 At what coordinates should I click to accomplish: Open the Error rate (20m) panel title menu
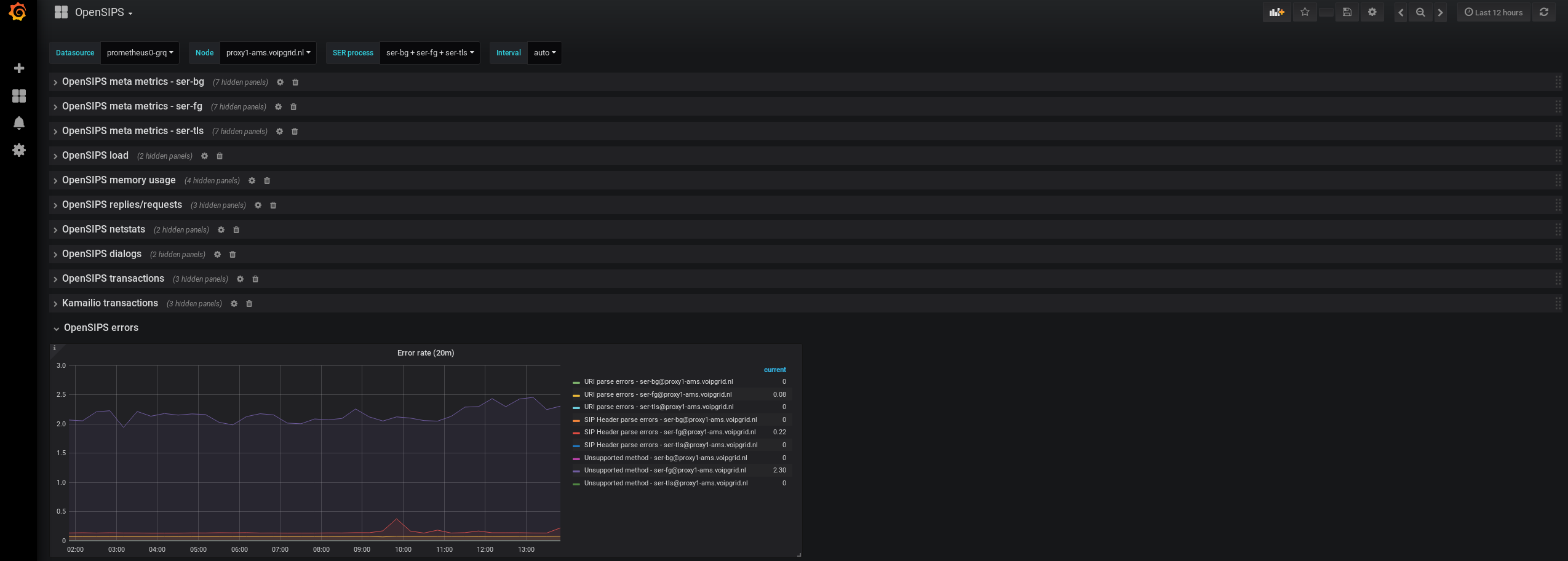426,353
